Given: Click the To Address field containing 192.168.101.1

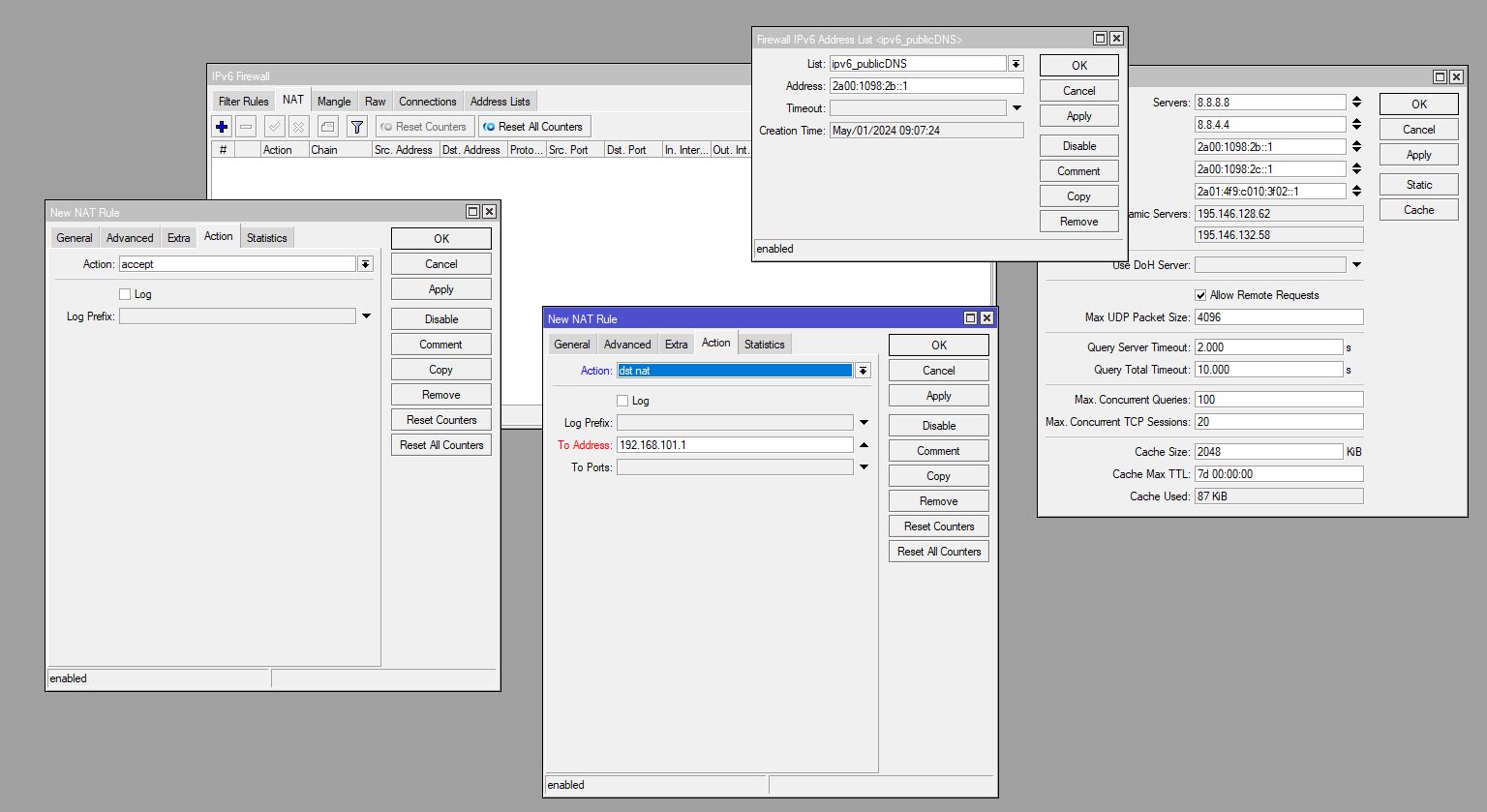Looking at the screenshot, I should point(736,444).
